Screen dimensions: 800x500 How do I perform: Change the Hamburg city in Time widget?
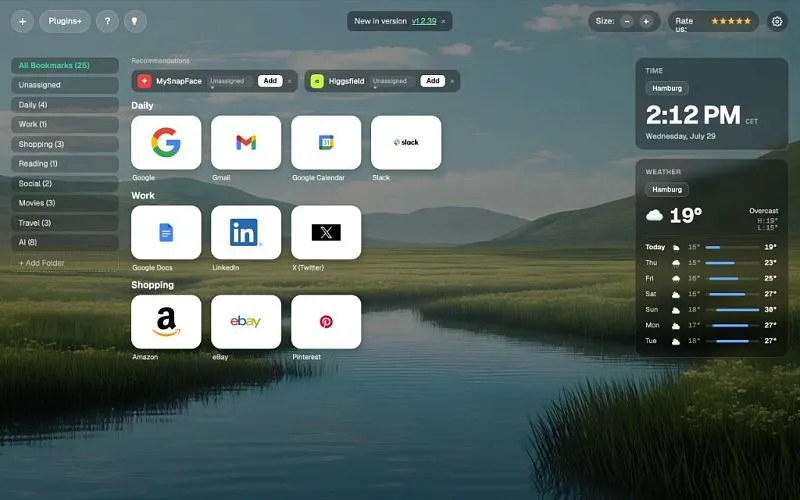(667, 88)
